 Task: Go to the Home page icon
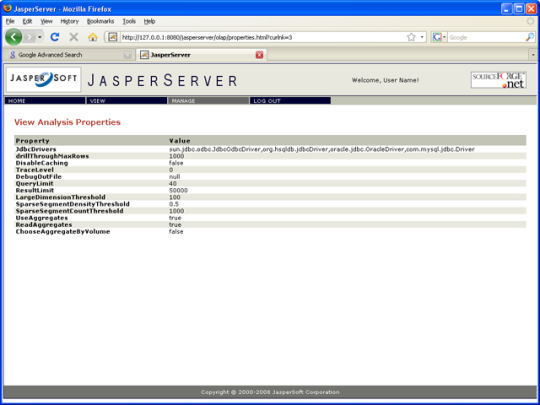click(93, 37)
